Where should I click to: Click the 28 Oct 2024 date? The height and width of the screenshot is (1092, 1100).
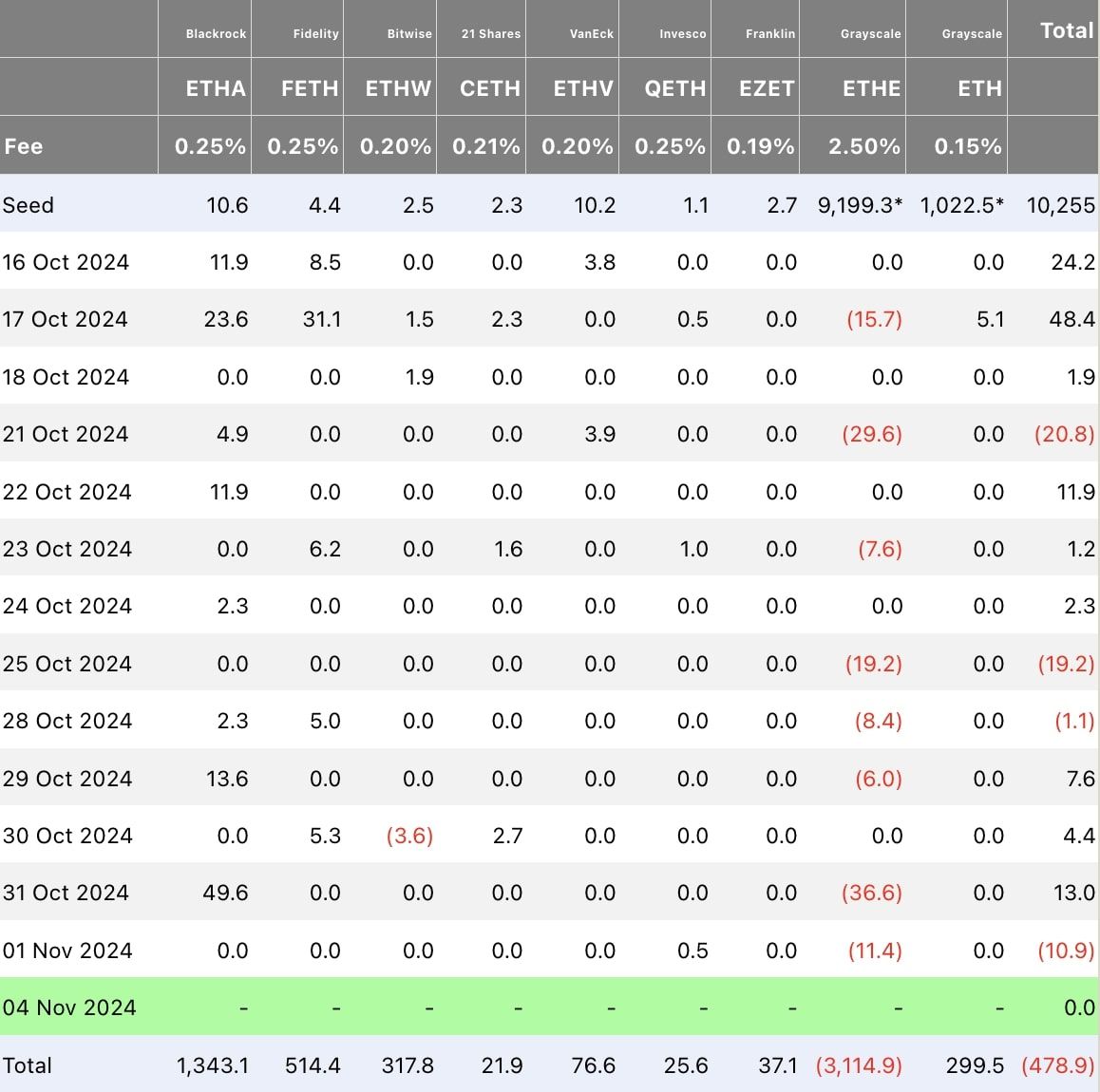pyautogui.click(x=67, y=721)
